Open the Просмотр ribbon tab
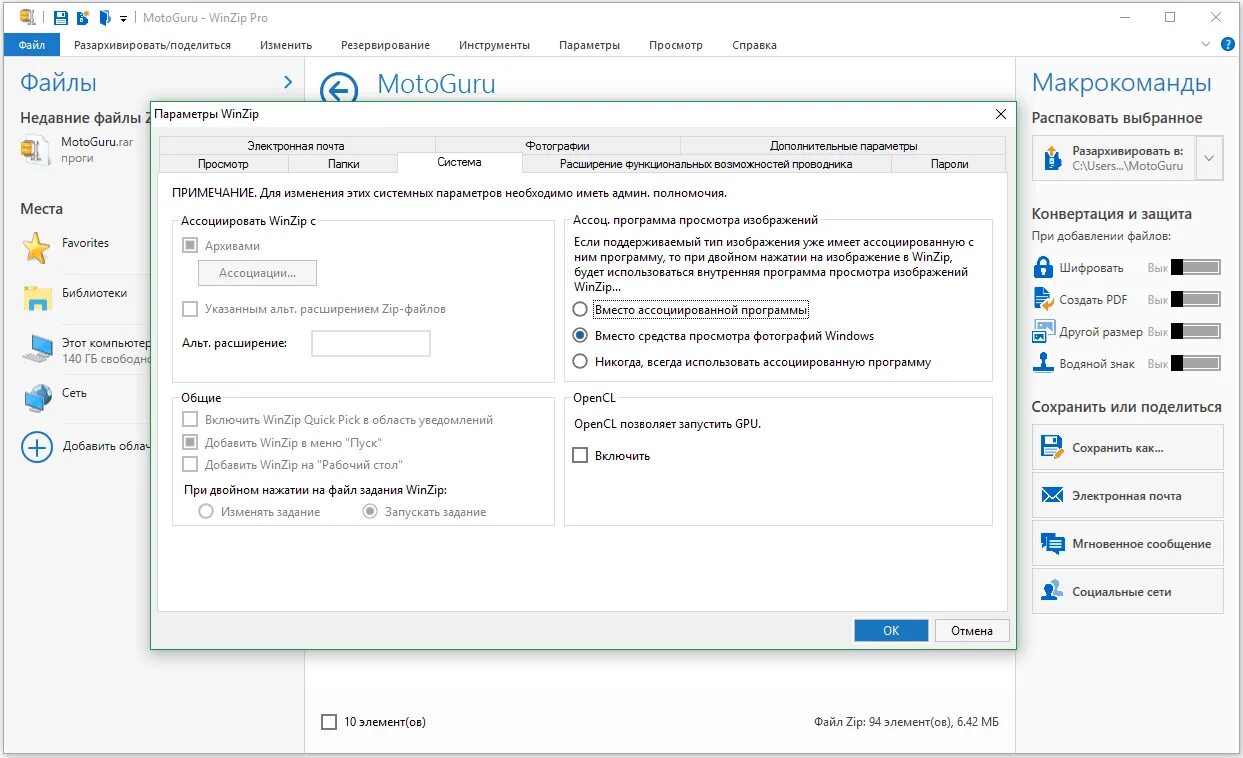Image resolution: width=1243 pixels, height=758 pixels. click(x=675, y=45)
